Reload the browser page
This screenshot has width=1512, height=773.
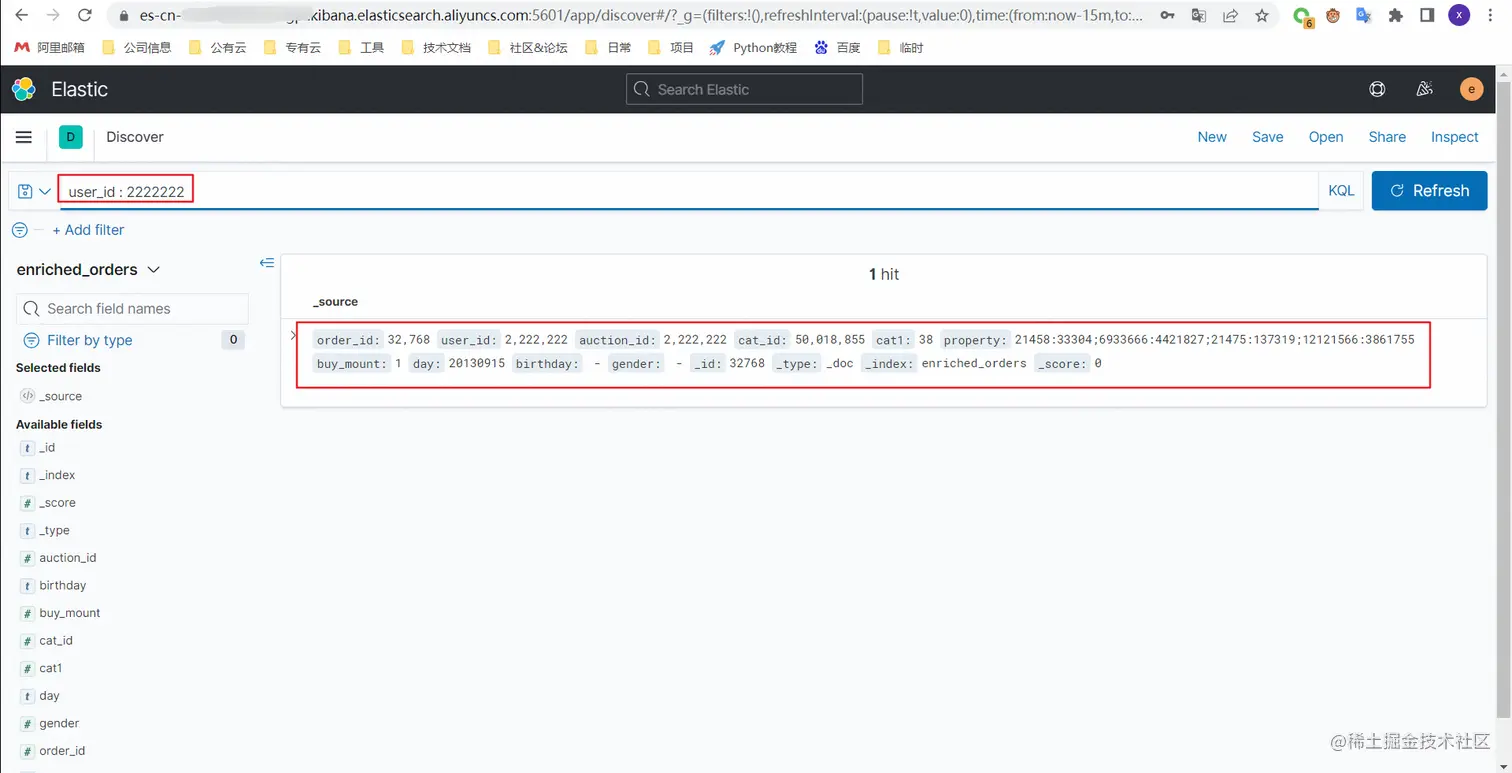[85, 15]
